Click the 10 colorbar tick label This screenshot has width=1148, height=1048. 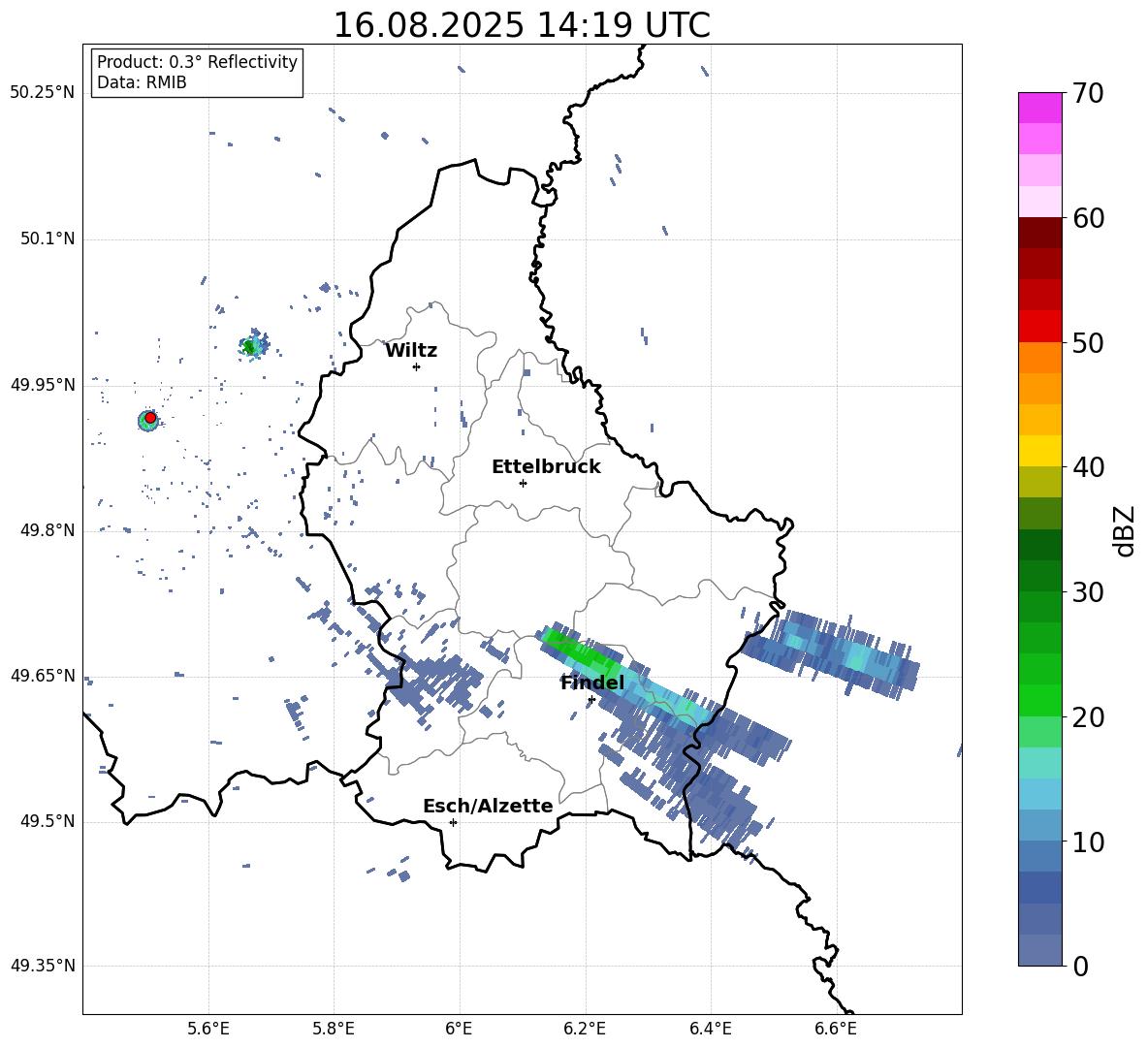pos(1089,842)
